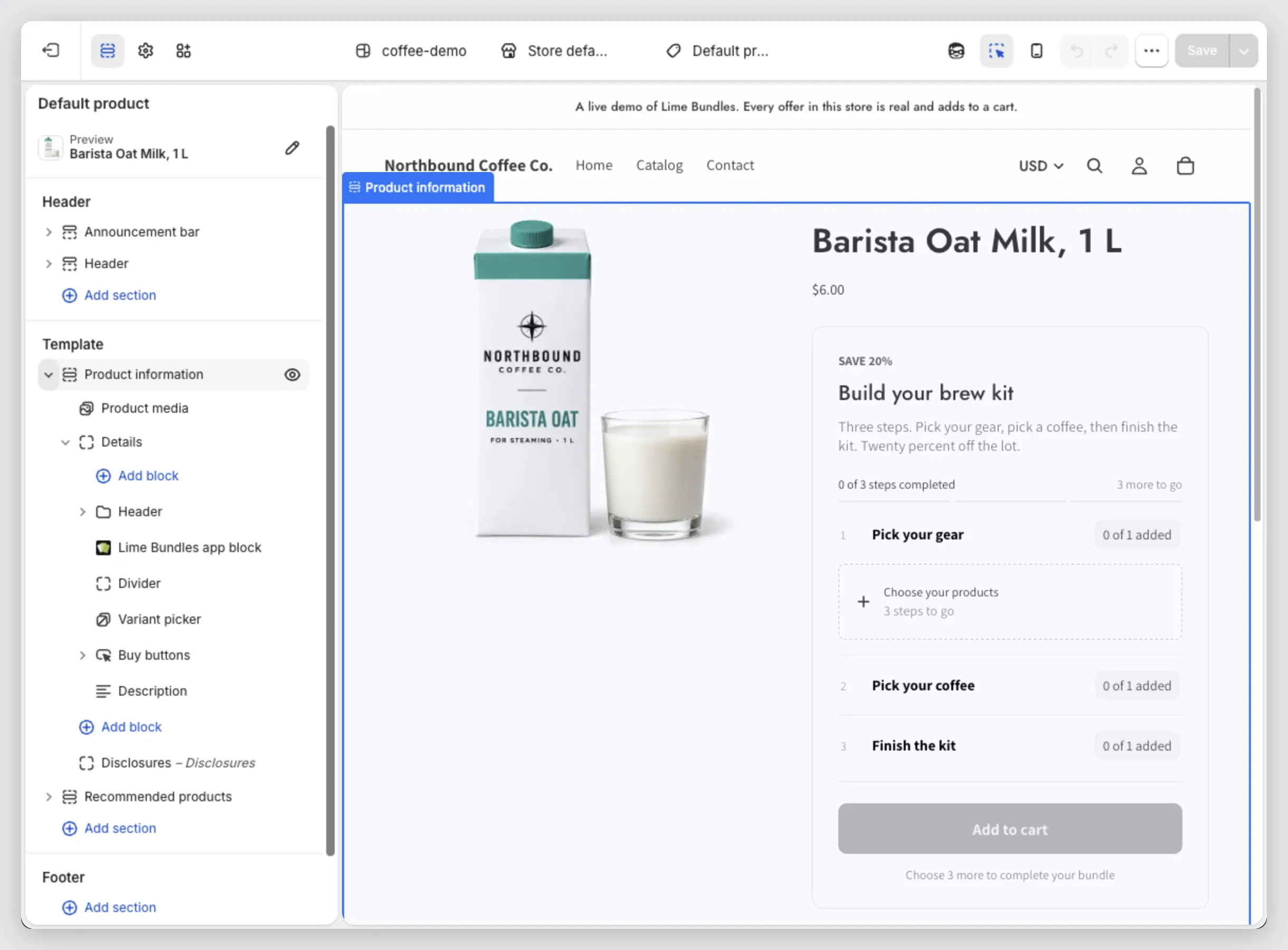Click the theme viewer face icon

pyautogui.click(x=955, y=51)
